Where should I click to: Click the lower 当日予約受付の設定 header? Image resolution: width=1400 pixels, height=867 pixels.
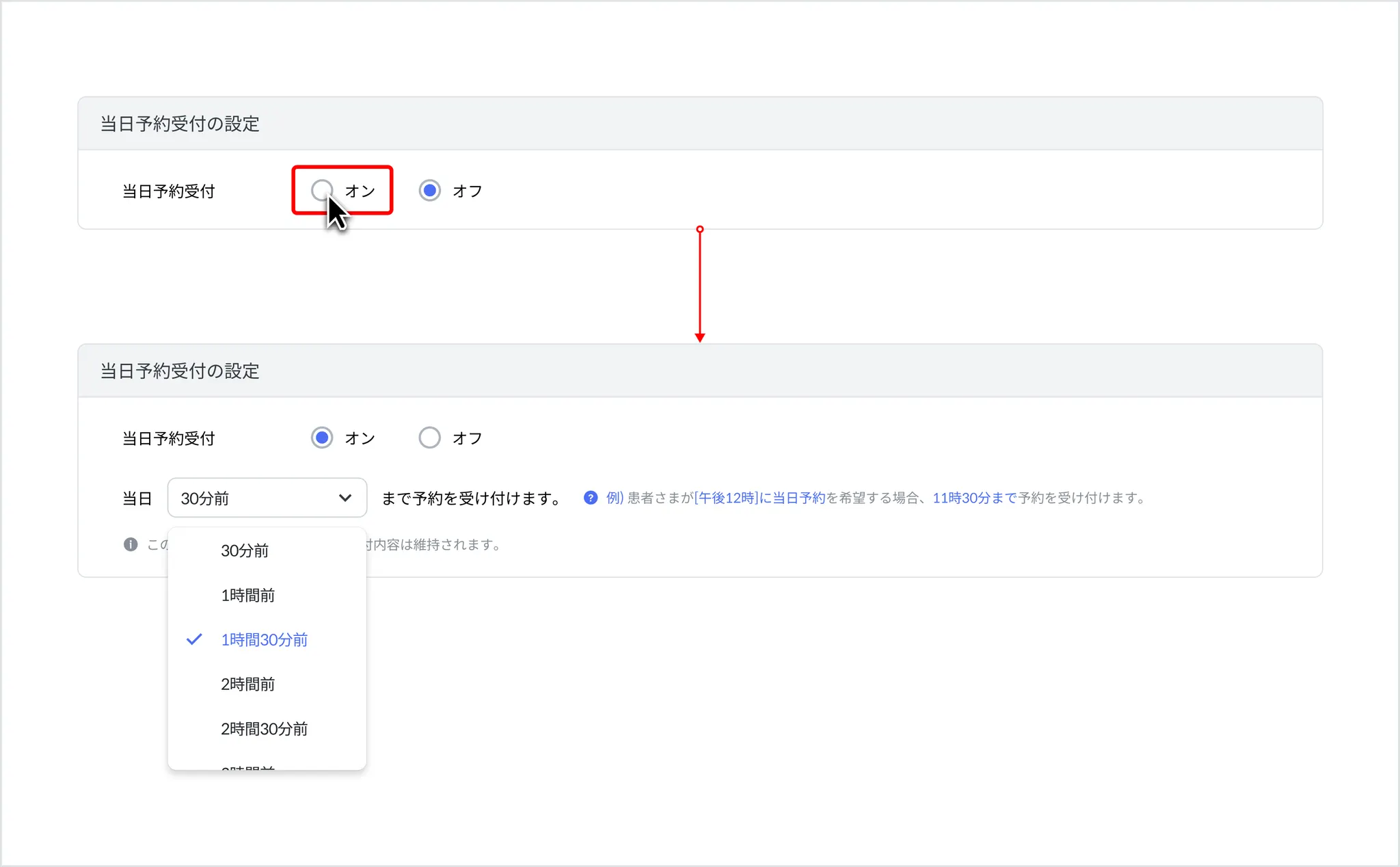(x=180, y=371)
